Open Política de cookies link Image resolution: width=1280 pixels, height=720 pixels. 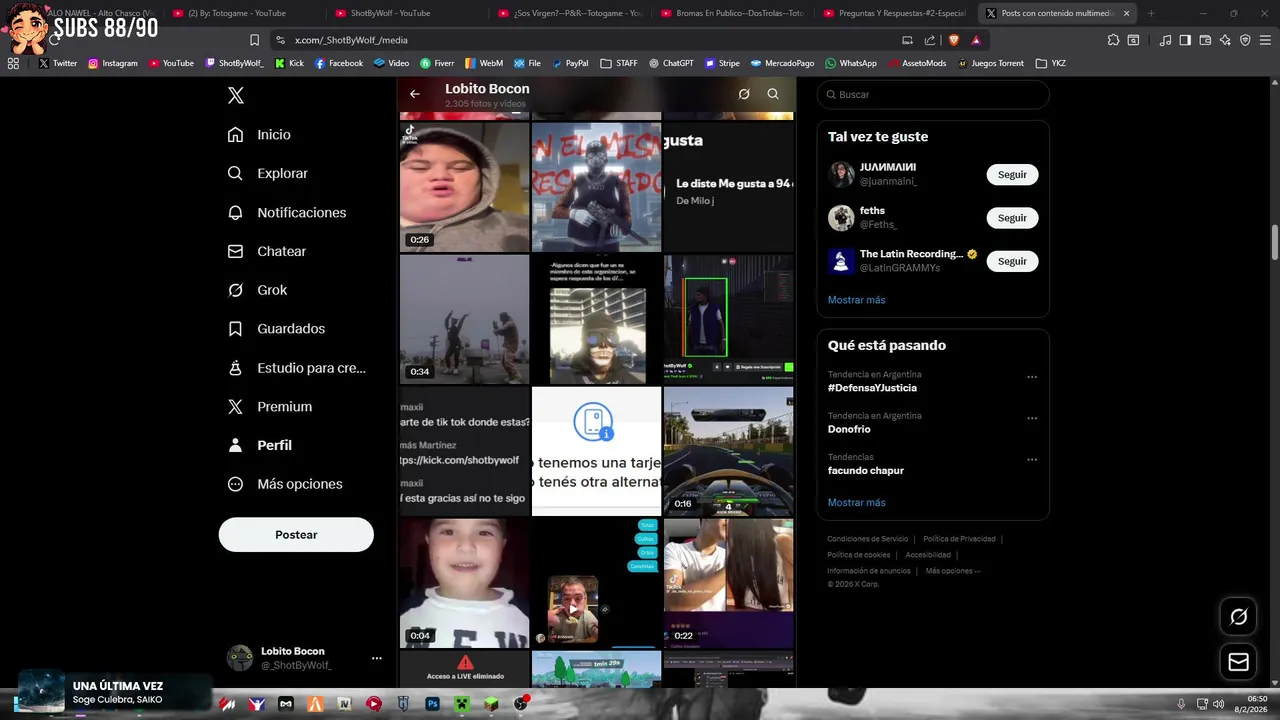[858, 555]
